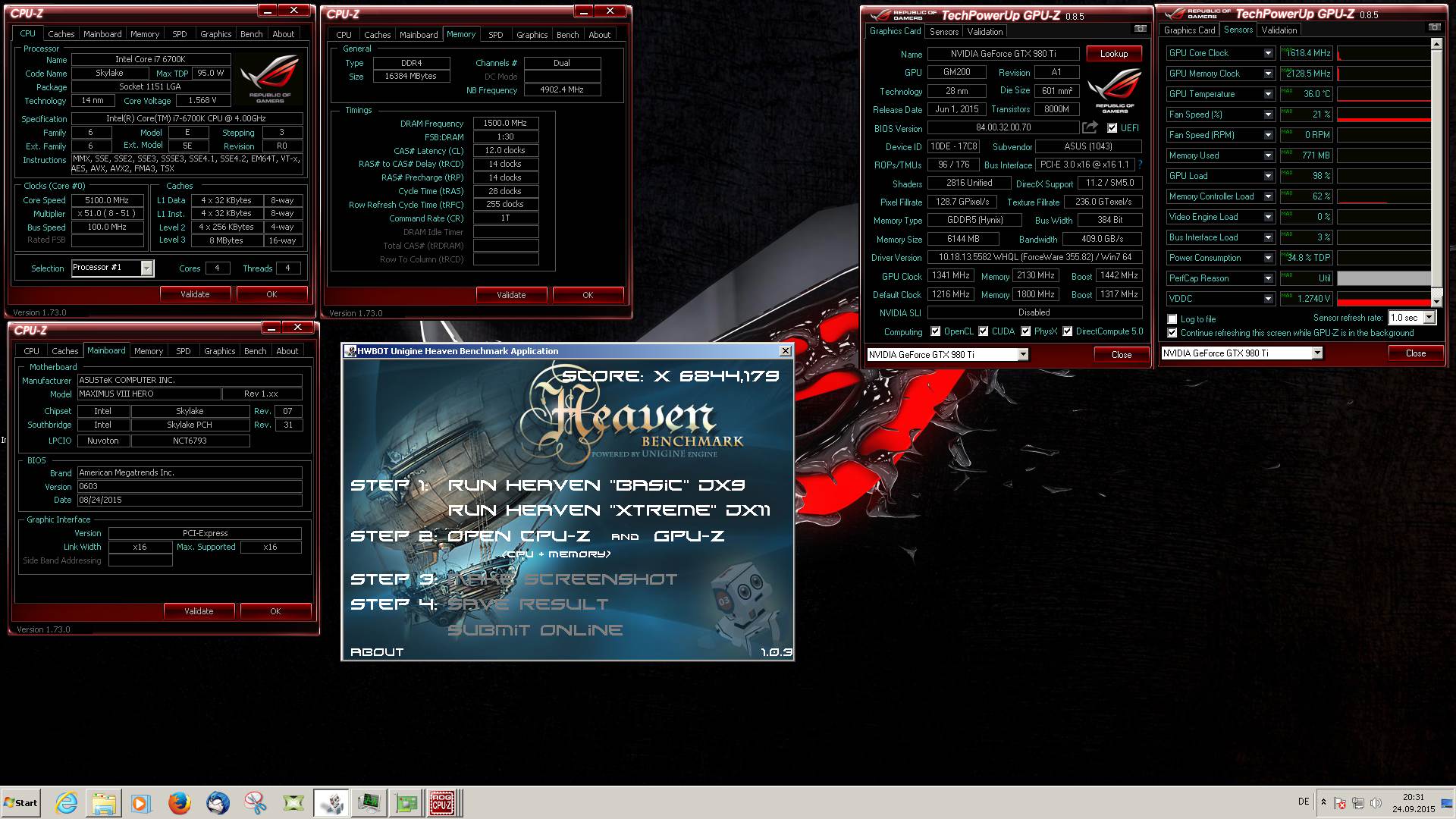Click the DE language indicator

1304,802
